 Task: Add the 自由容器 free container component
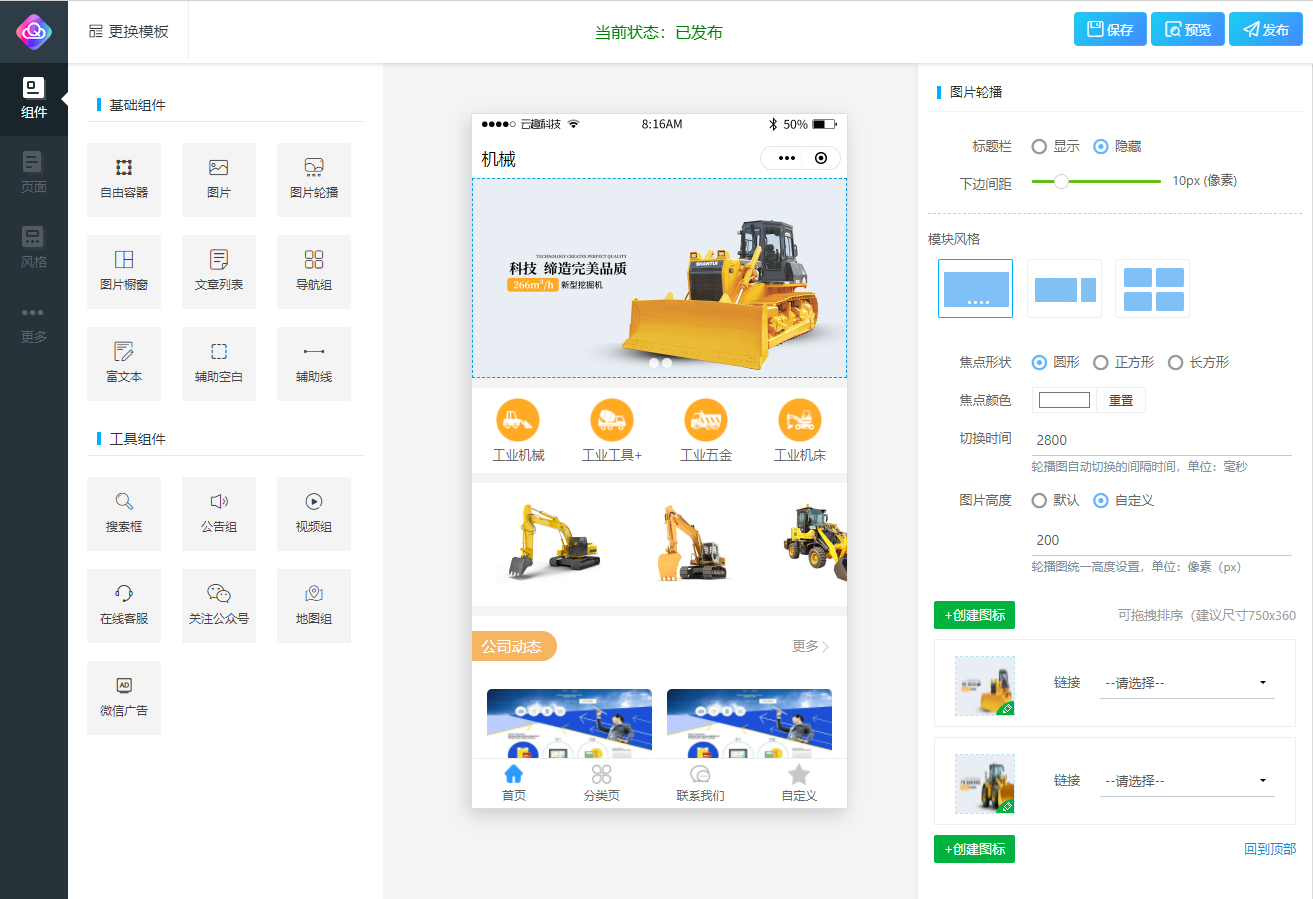[124, 179]
